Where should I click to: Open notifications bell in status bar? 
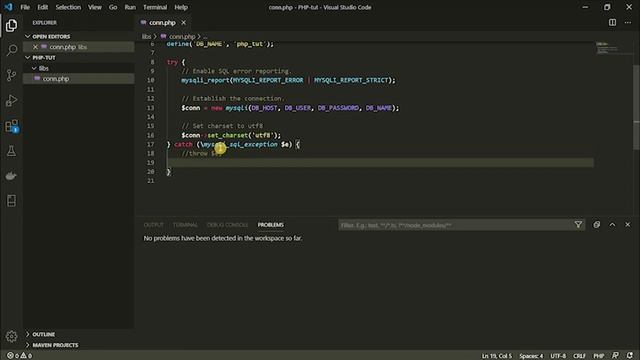coord(630,356)
